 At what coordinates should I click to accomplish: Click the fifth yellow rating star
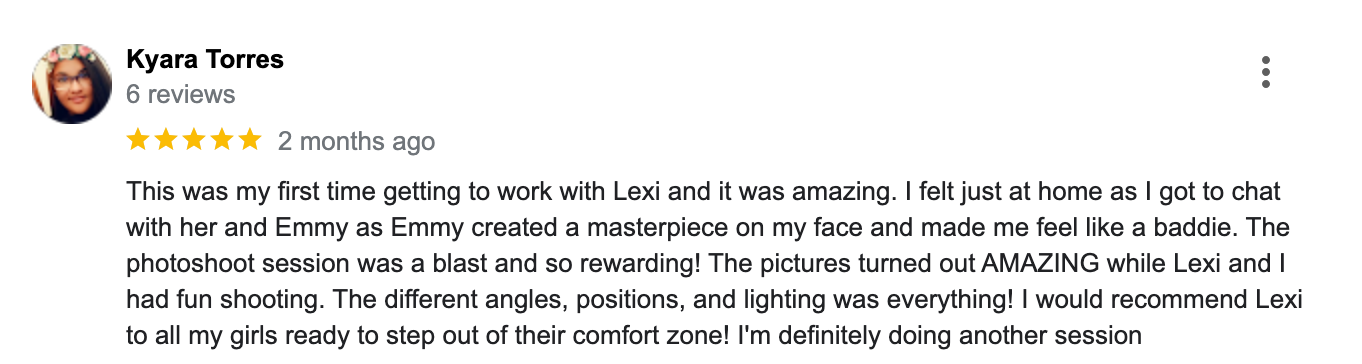point(249,140)
